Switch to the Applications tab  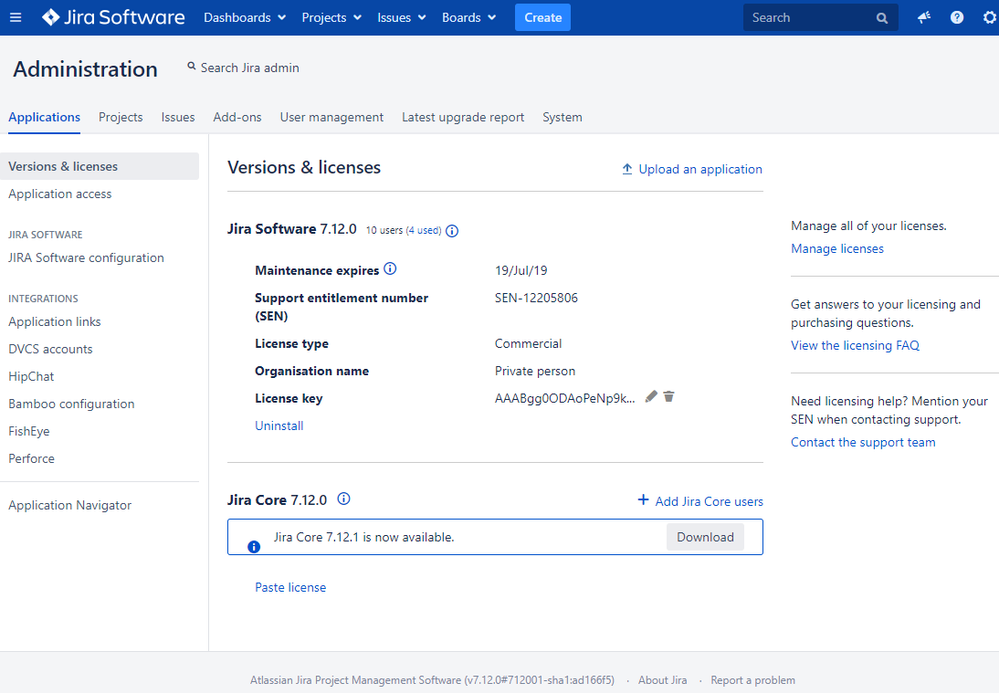tap(44, 117)
